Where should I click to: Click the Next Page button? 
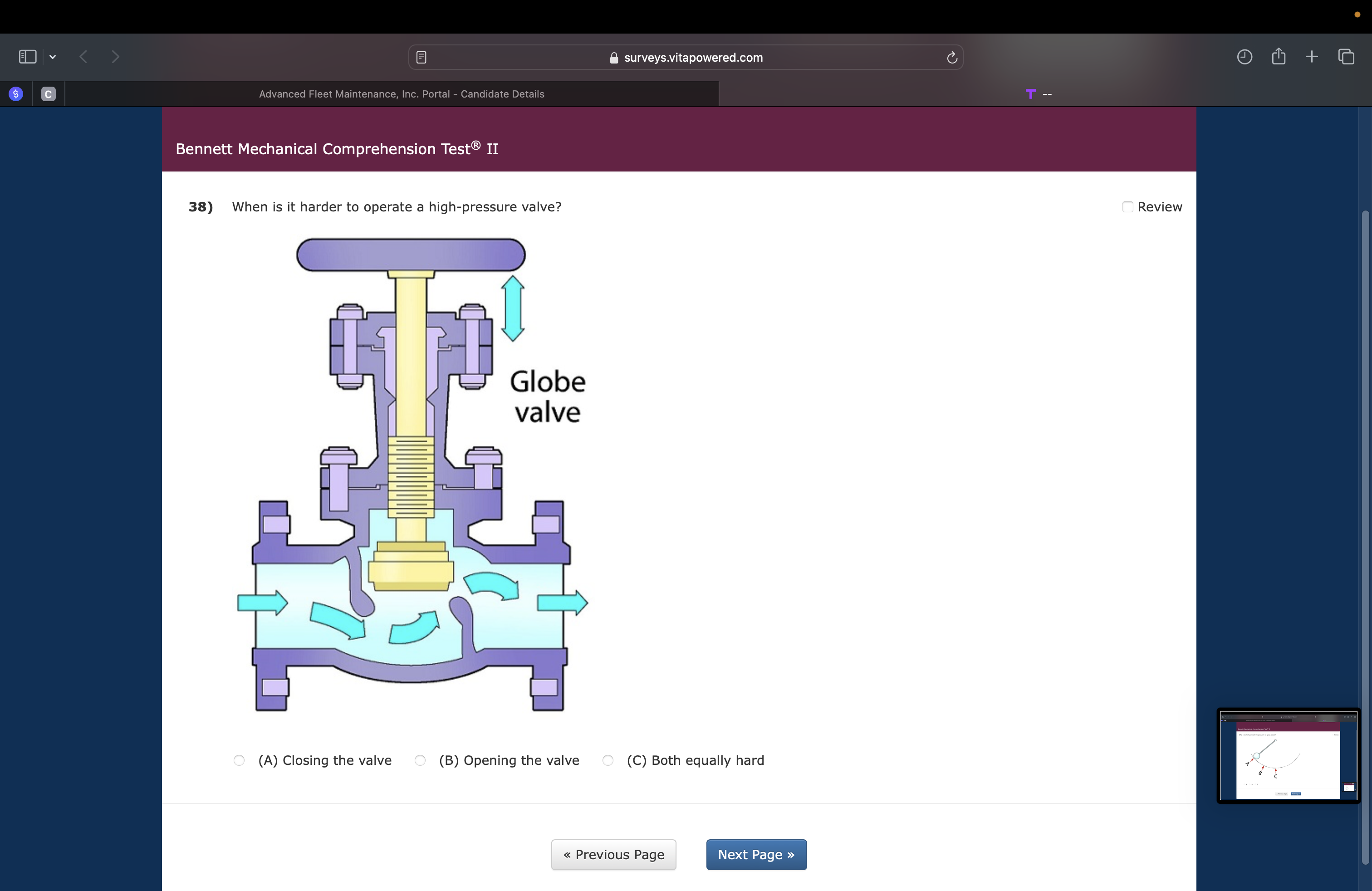pyautogui.click(x=756, y=854)
